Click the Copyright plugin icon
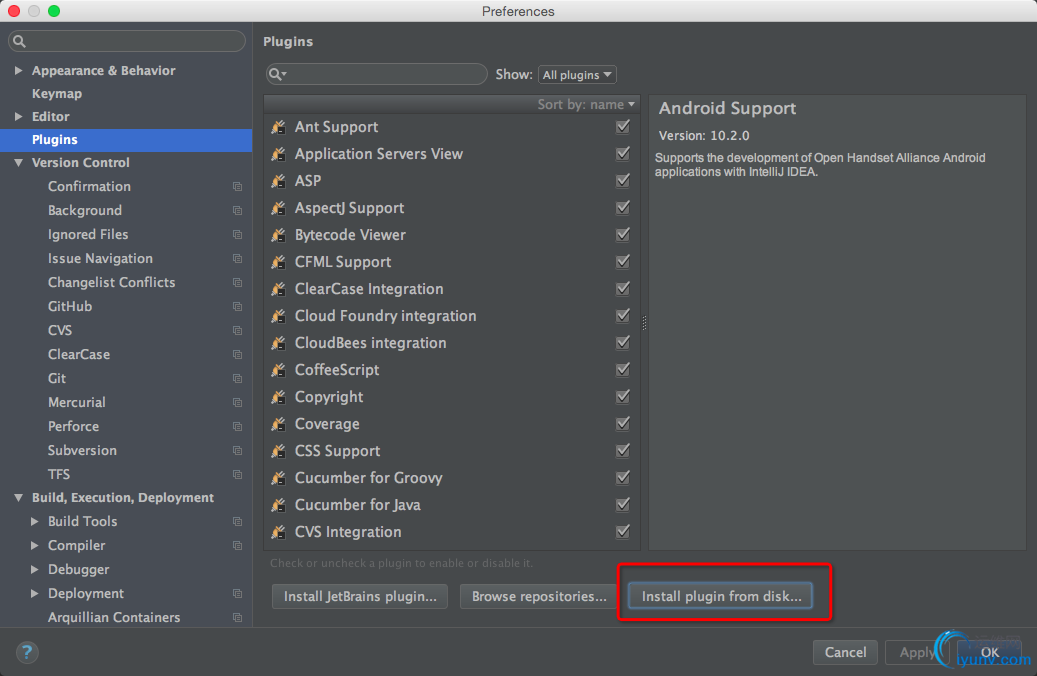Image resolution: width=1037 pixels, height=676 pixels. [x=278, y=397]
